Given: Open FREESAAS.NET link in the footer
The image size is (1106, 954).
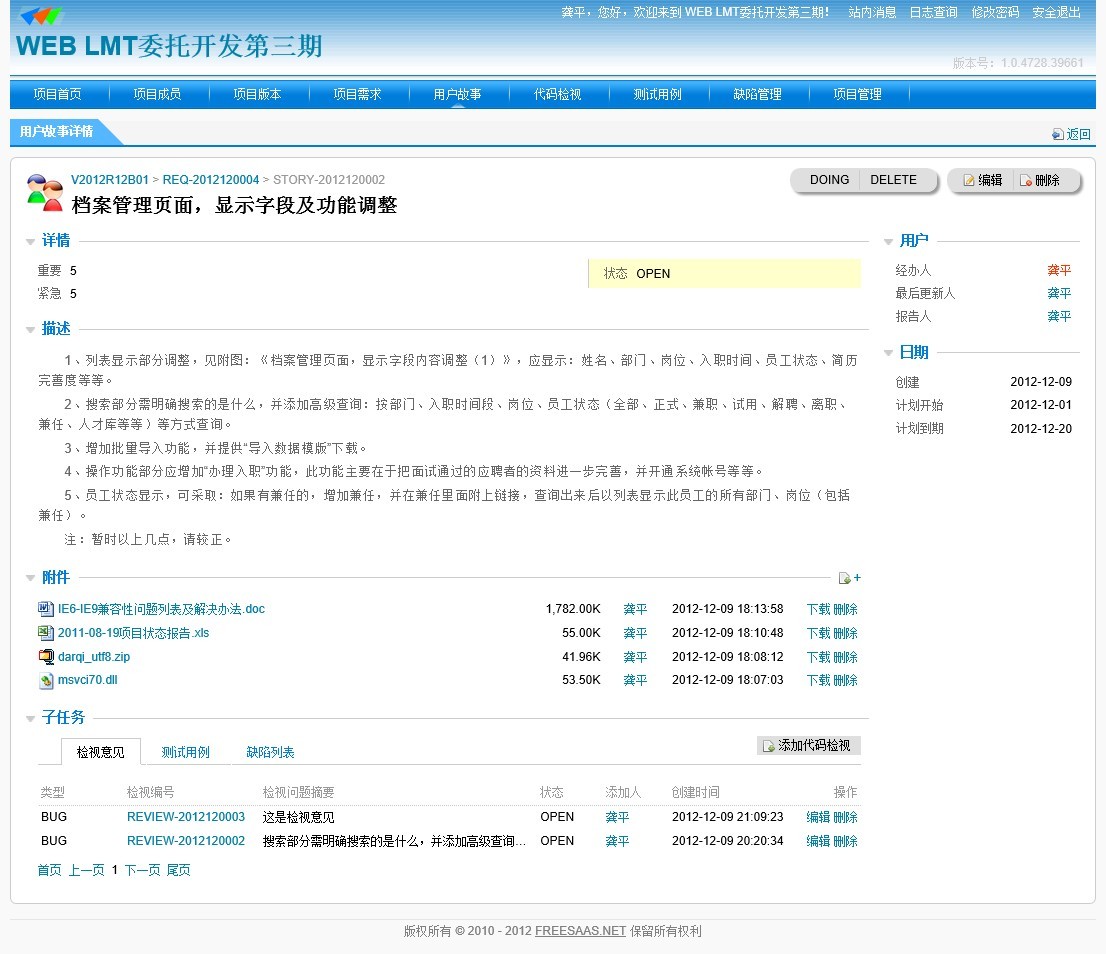Looking at the screenshot, I should pos(581,931).
